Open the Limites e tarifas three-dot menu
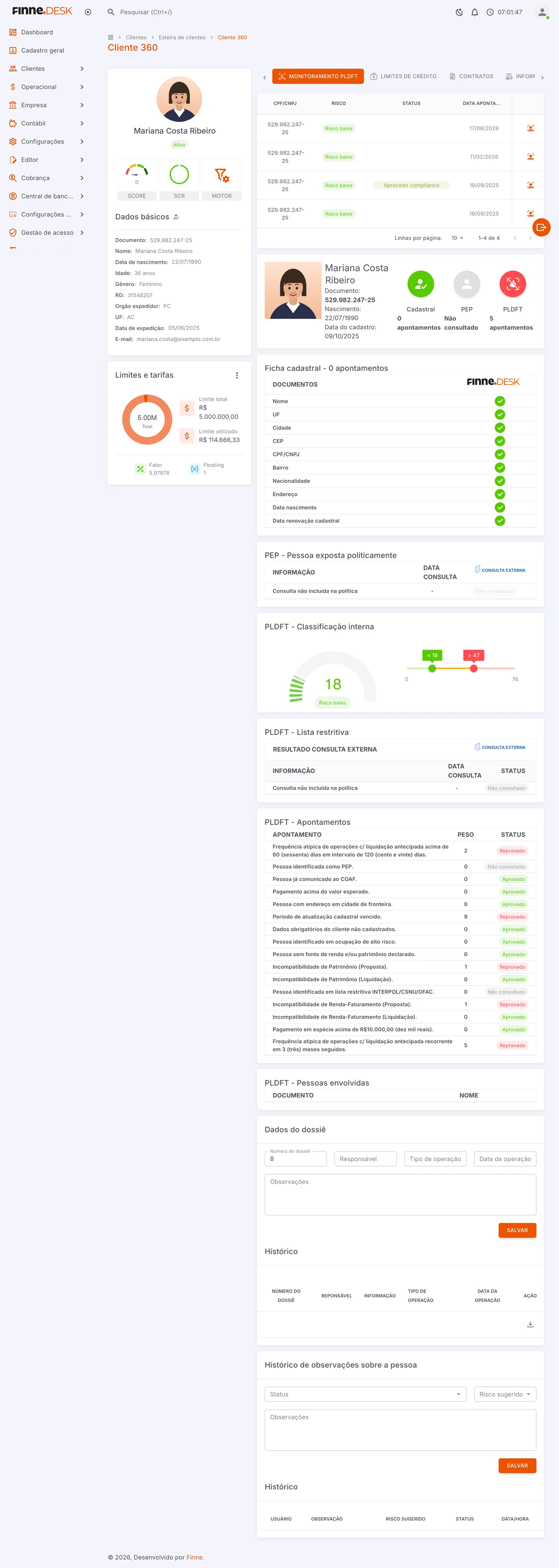Image resolution: width=559 pixels, height=1568 pixels. (237, 376)
